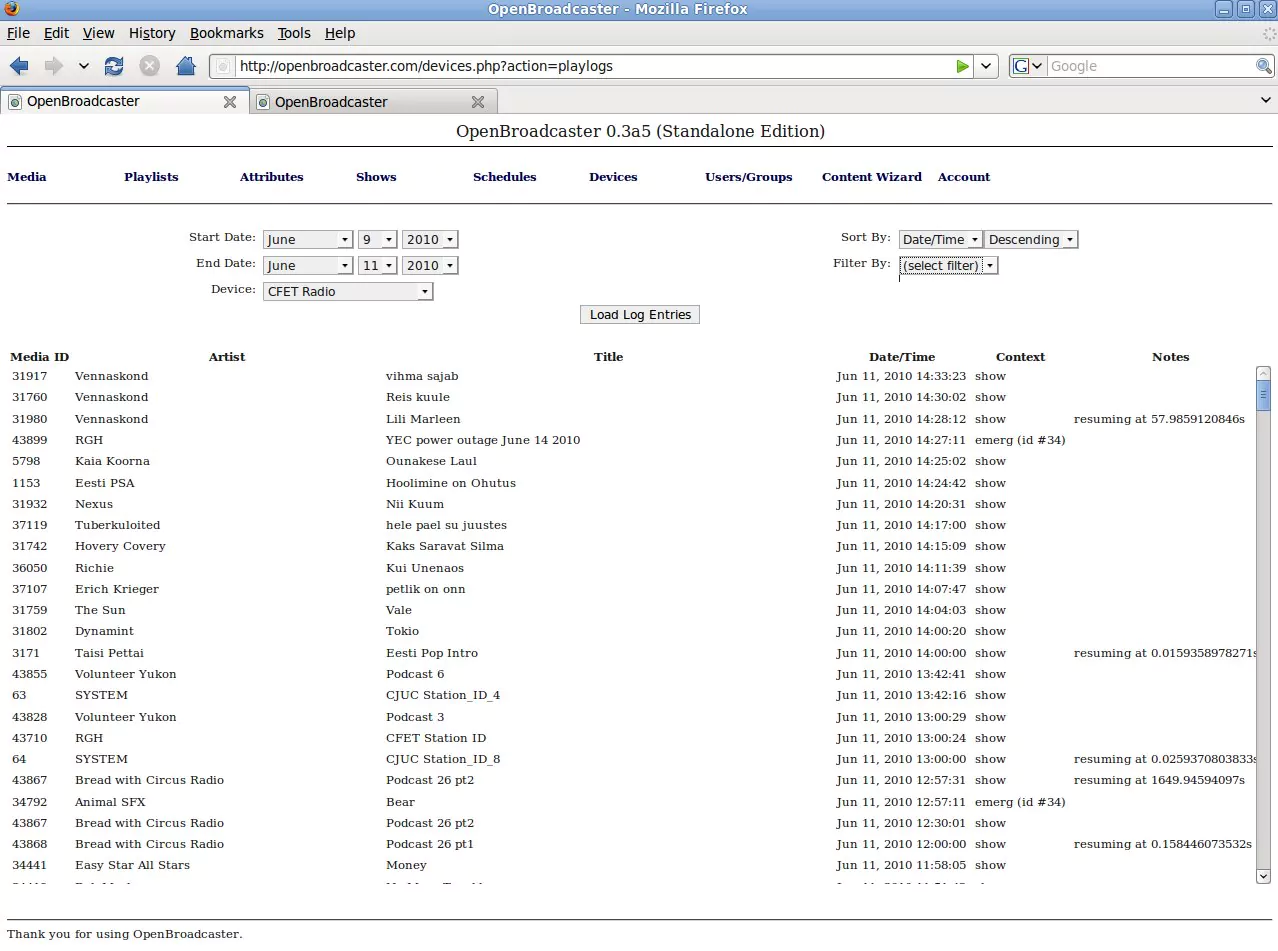Click the 'YEC power outage June 14 2010' title
Viewport: 1278px width, 951px height.
pyautogui.click(x=483, y=440)
